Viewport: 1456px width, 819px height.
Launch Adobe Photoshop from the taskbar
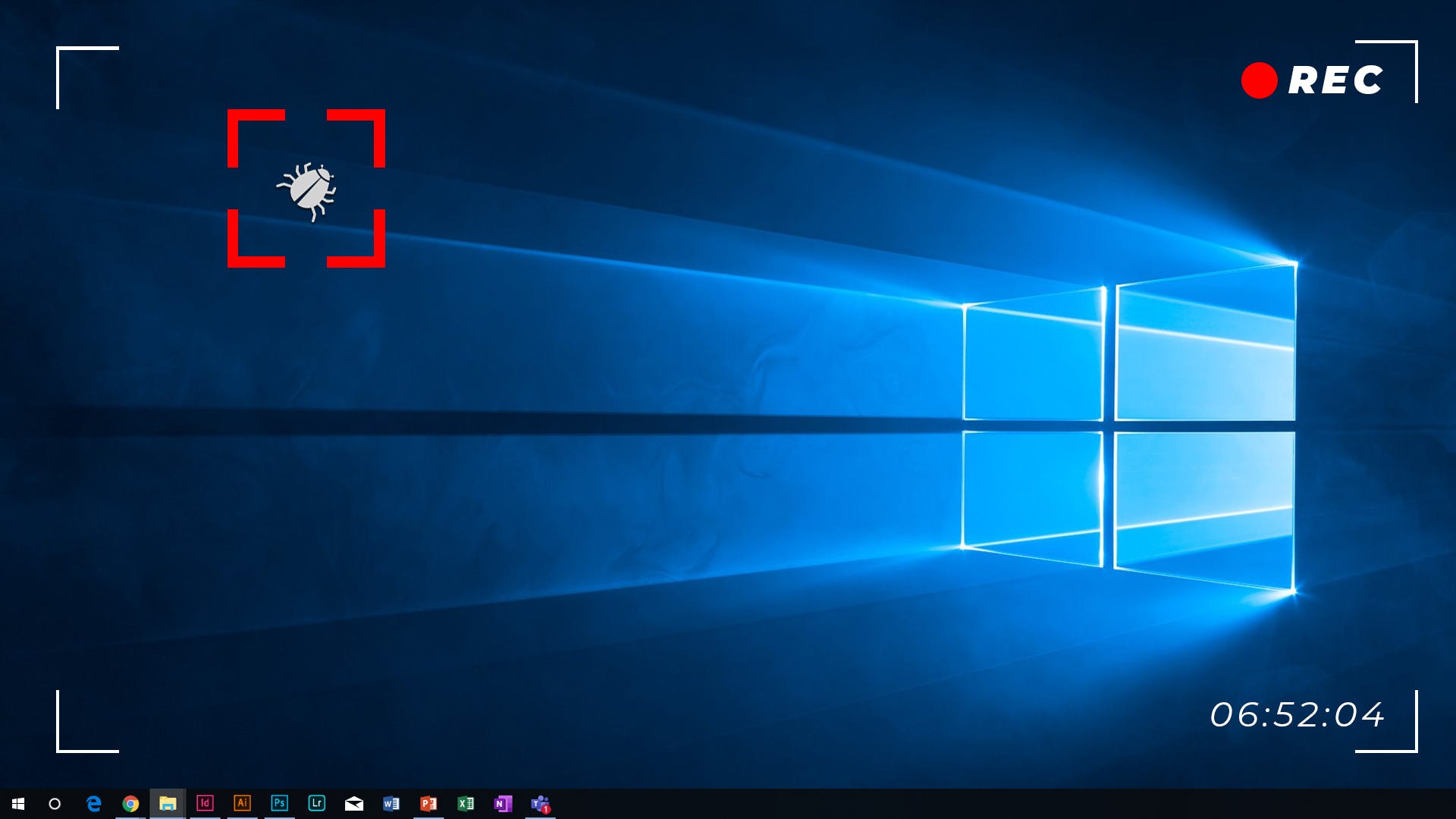(x=279, y=803)
